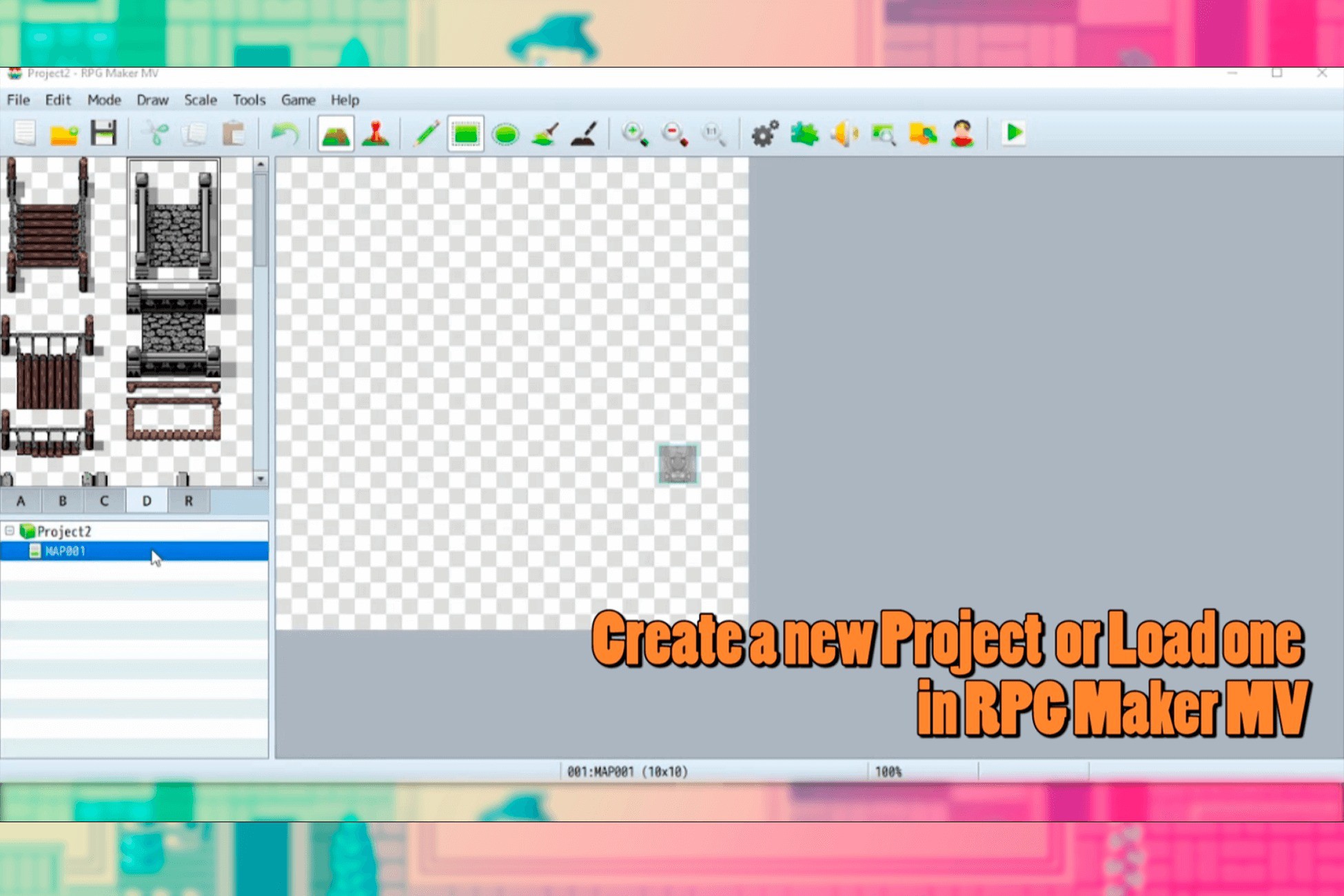Select MAP001 in the map tree
Screen dimensions: 1344x896
(134, 551)
